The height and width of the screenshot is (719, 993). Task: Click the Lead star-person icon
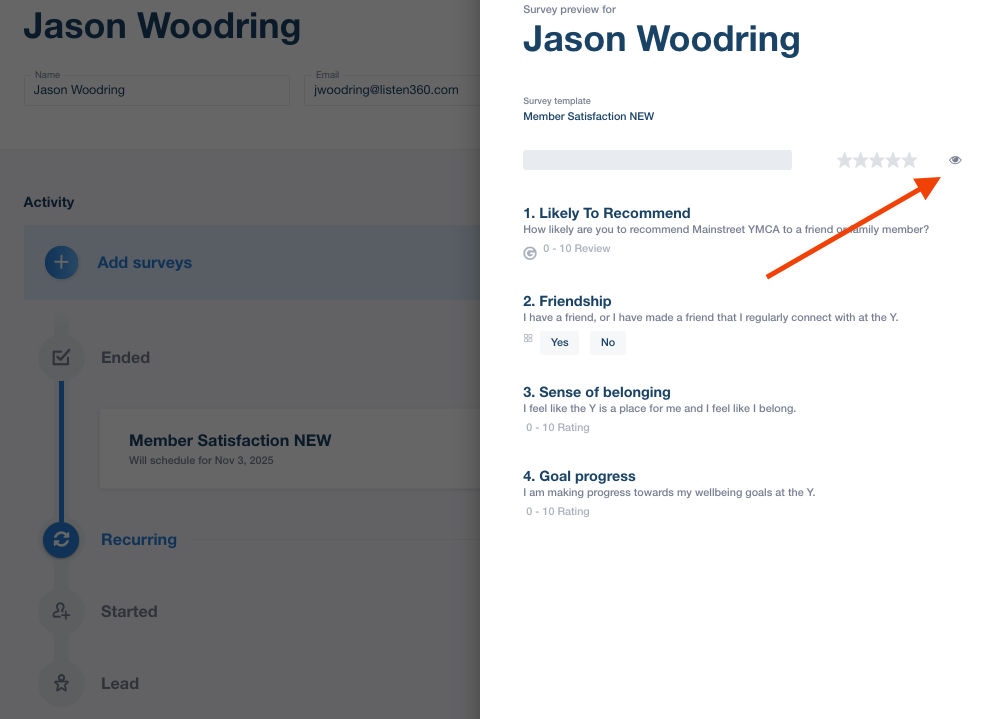[61, 684]
